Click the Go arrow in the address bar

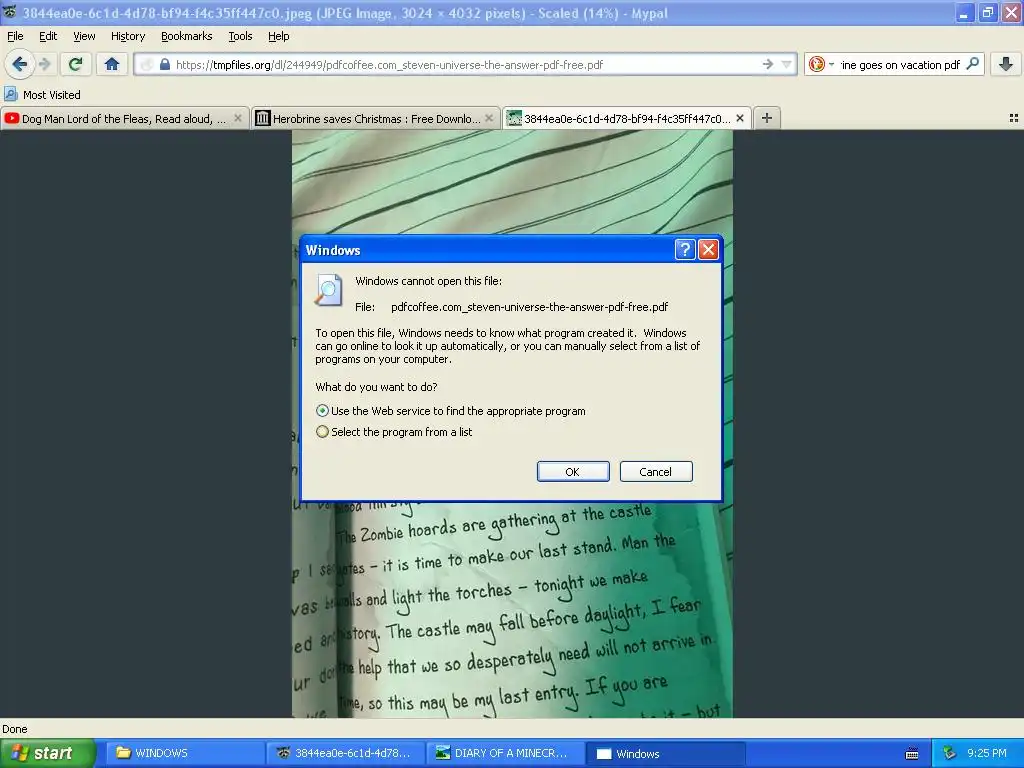pos(767,64)
